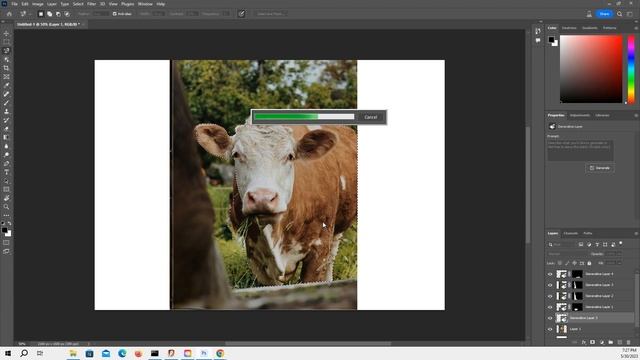Select the Frame tool
The image size is (640, 360).
click(x=6, y=77)
